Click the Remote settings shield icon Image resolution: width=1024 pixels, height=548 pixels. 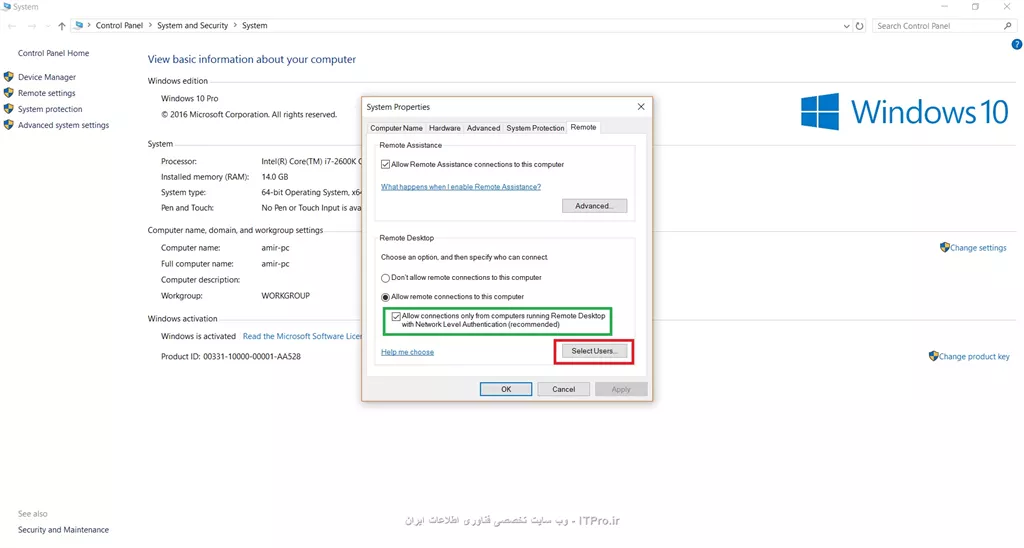pos(8,93)
